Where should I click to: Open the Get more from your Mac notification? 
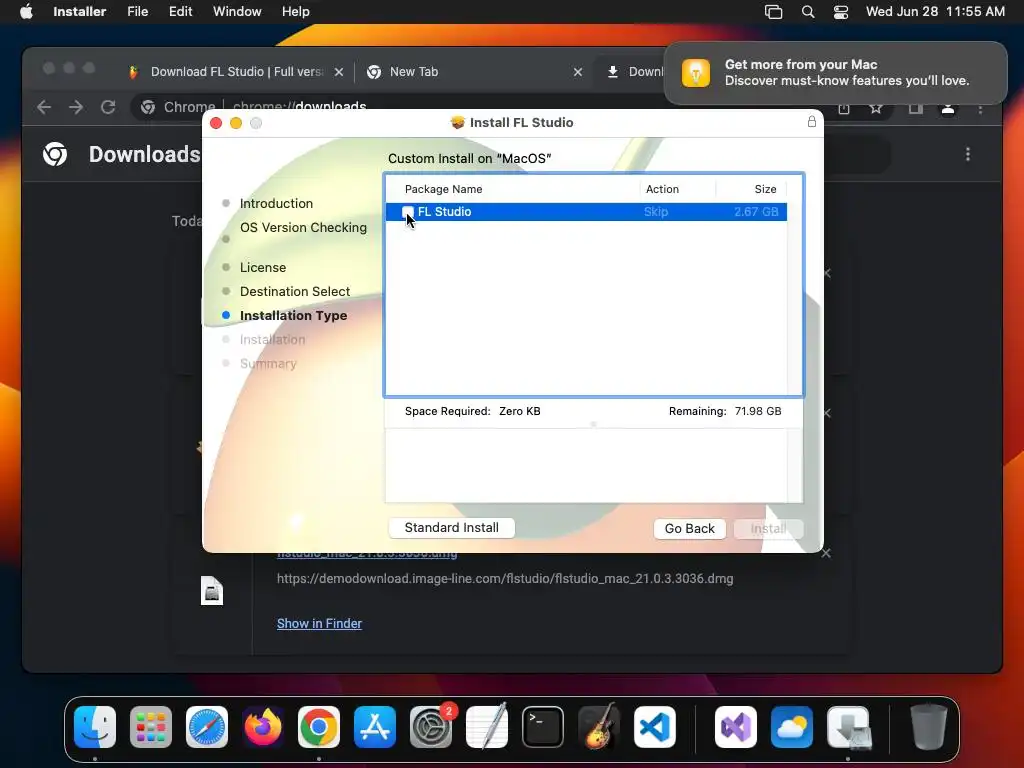click(x=835, y=72)
